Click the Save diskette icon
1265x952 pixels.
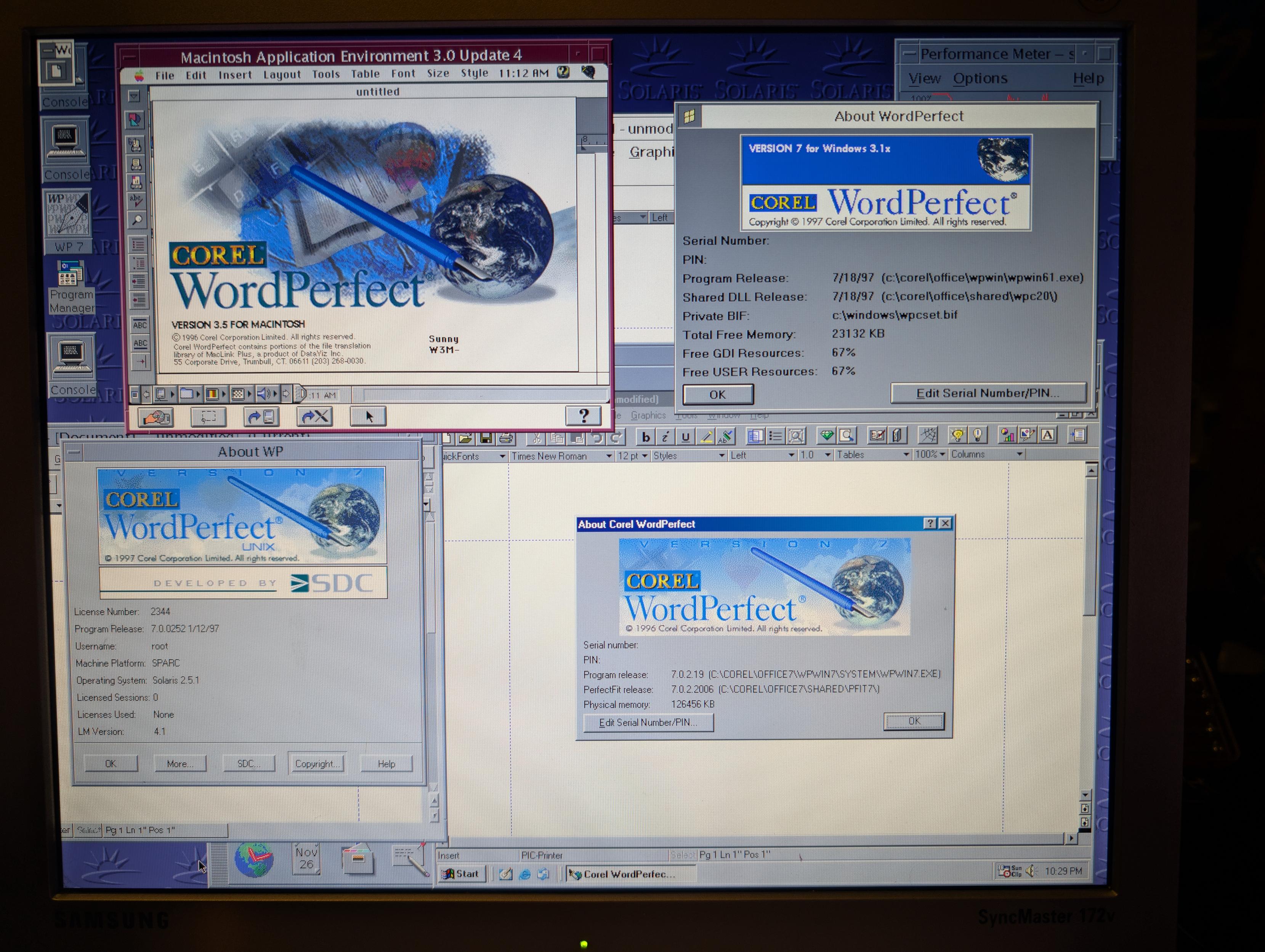pyautogui.click(x=486, y=438)
